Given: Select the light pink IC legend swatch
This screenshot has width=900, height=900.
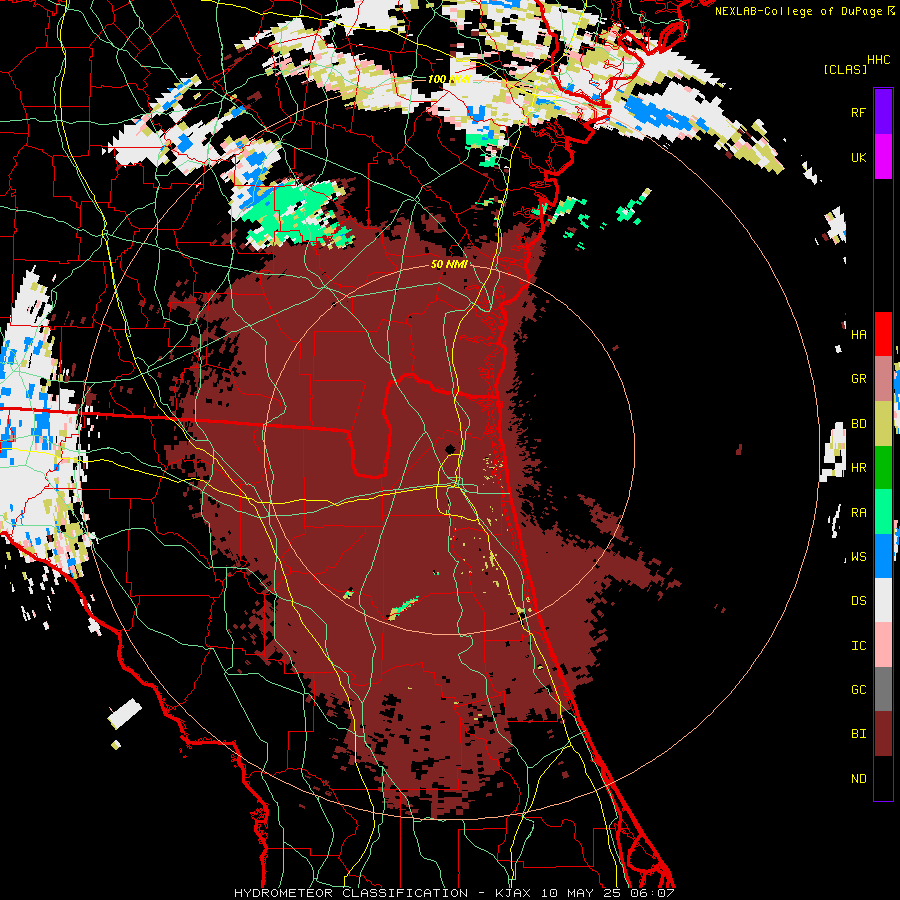Looking at the screenshot, I should [x=883, y=645].
